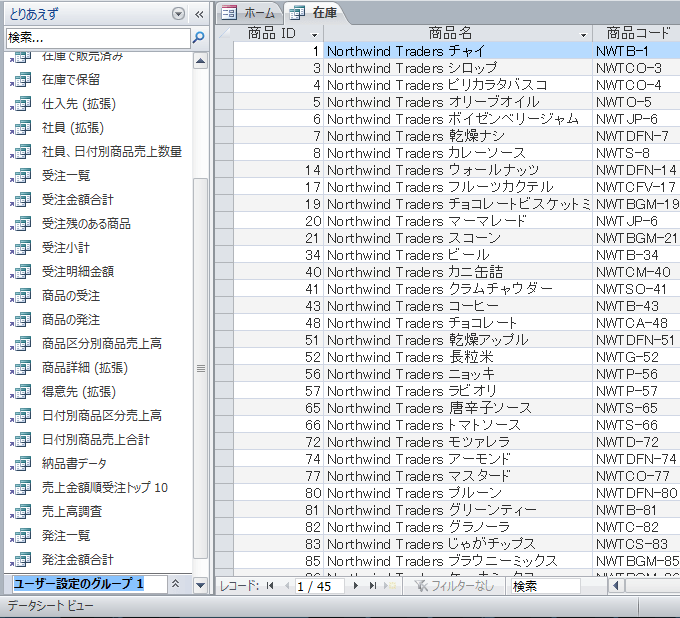Open 商品区分別商品売上高 query icon
The height and width of the screenshot is (618, 680).
point(21,344)
